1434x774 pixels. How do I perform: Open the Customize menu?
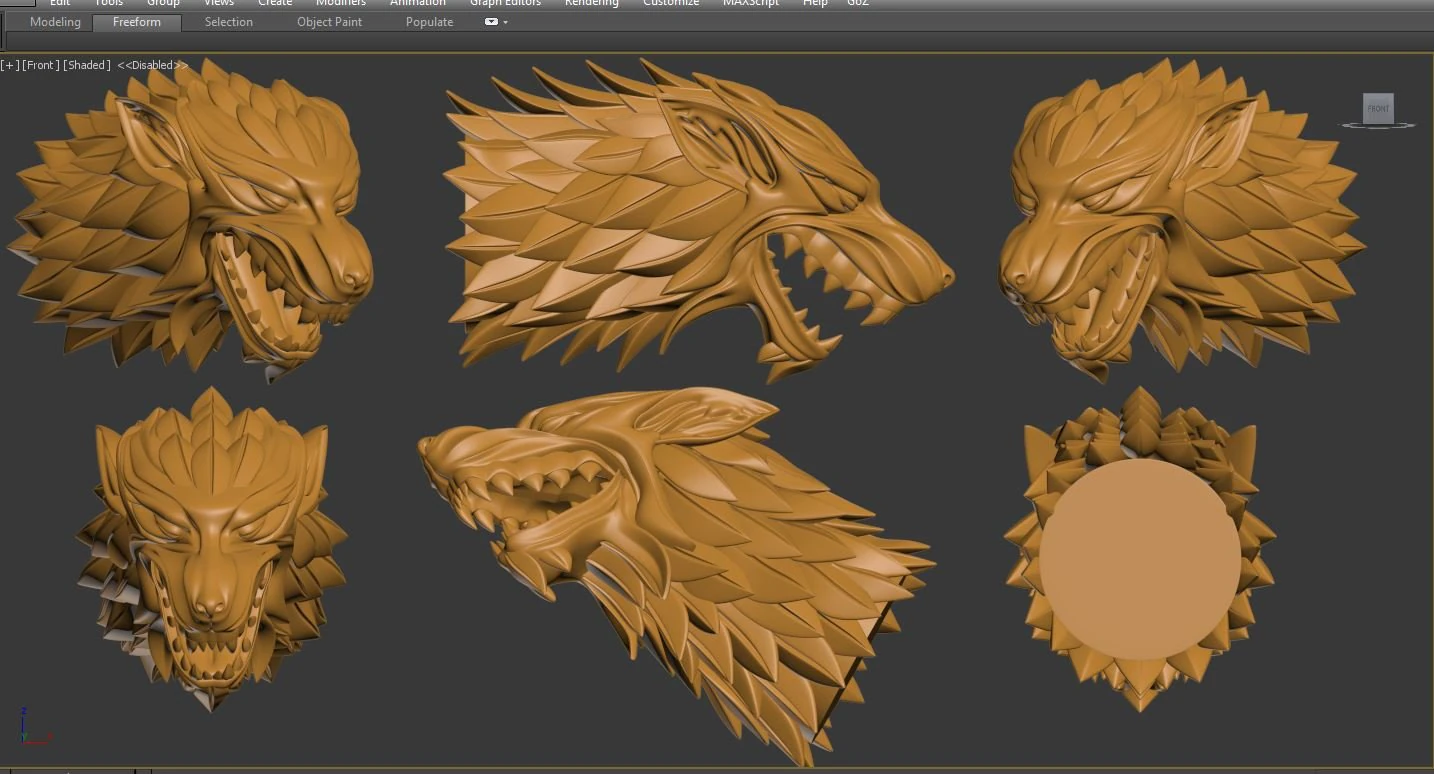point(670,3)
